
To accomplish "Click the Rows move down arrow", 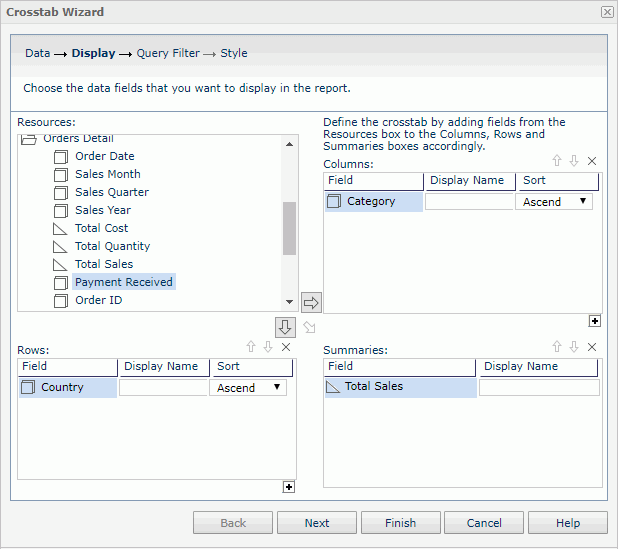I will pos(268,347).
